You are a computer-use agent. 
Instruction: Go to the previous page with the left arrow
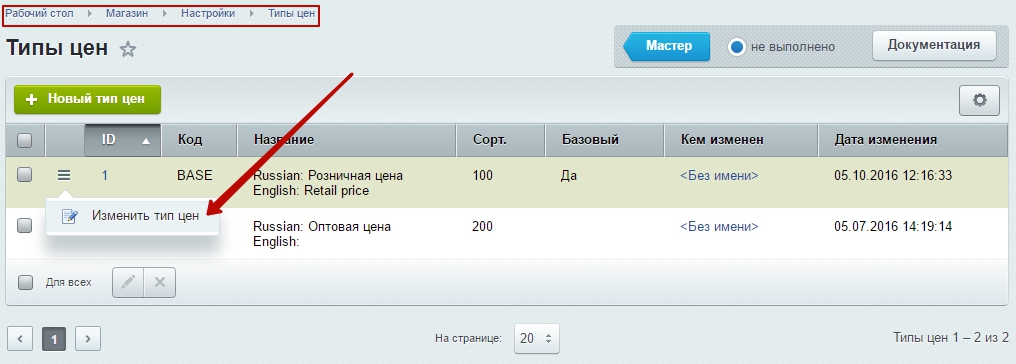20,338
